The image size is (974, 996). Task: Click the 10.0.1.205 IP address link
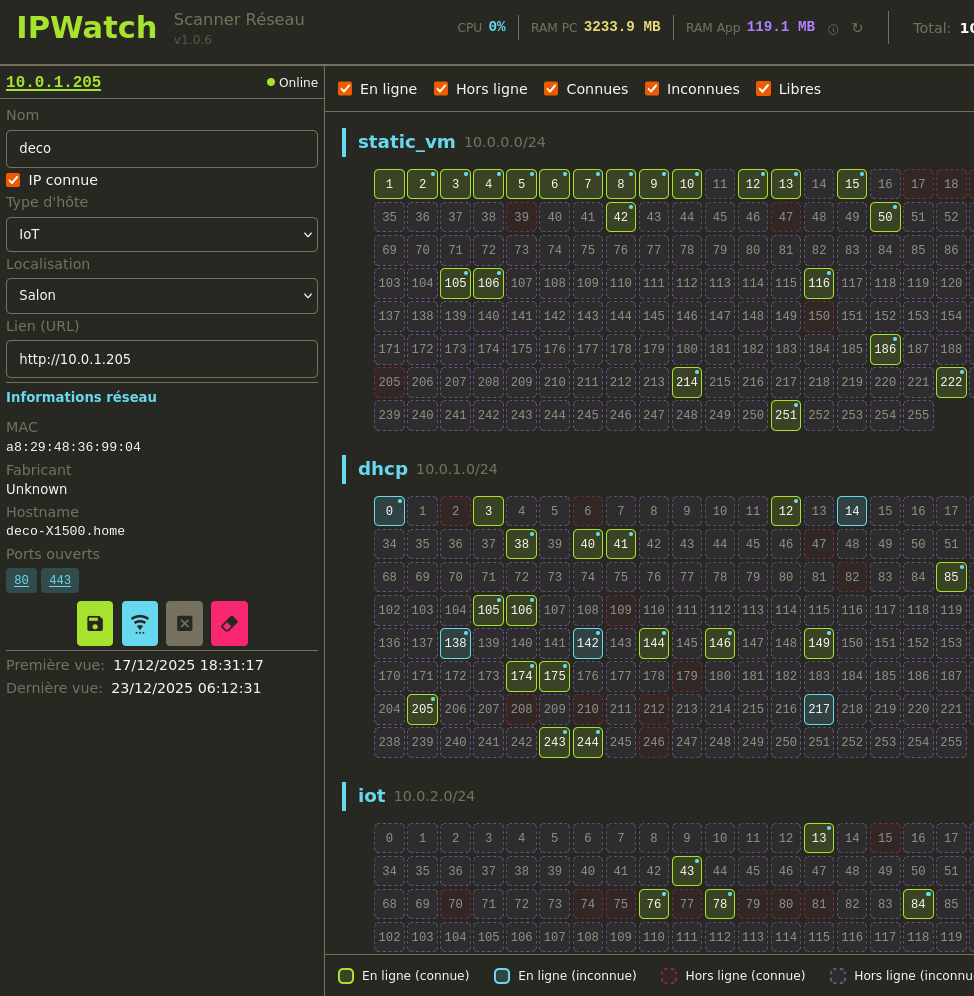54,82
